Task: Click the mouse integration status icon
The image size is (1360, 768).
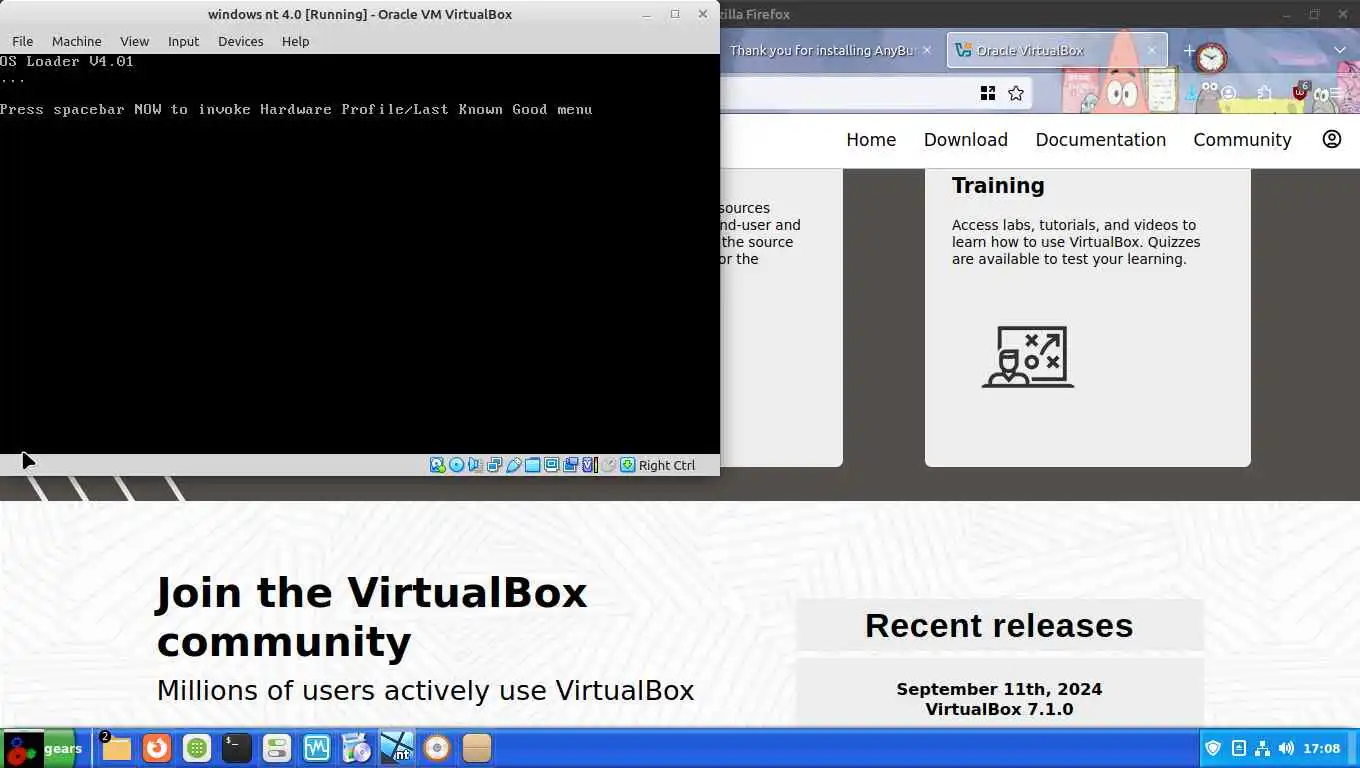Action: pyautogui.click(x=609, y=465)
